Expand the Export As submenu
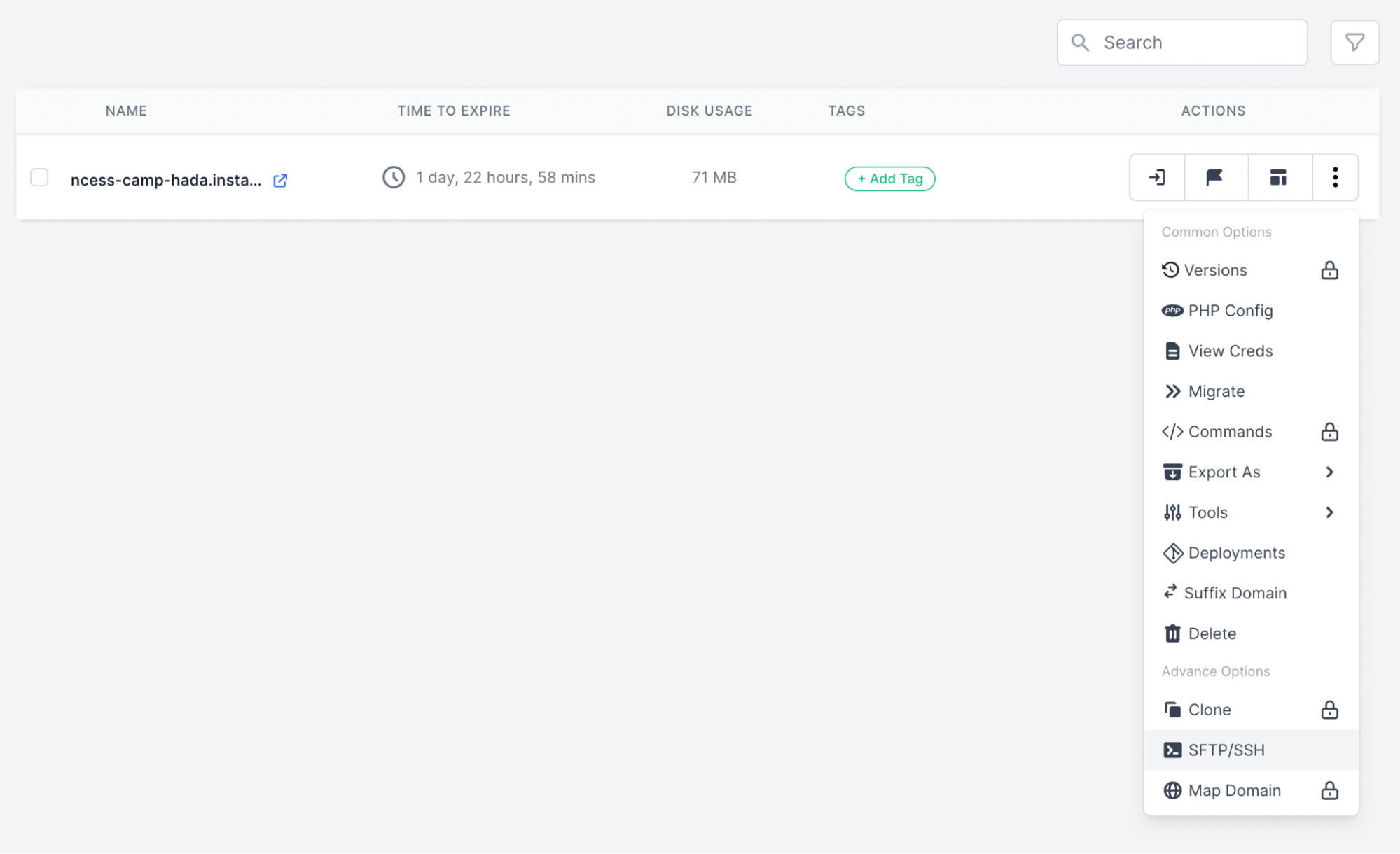 1329,472
